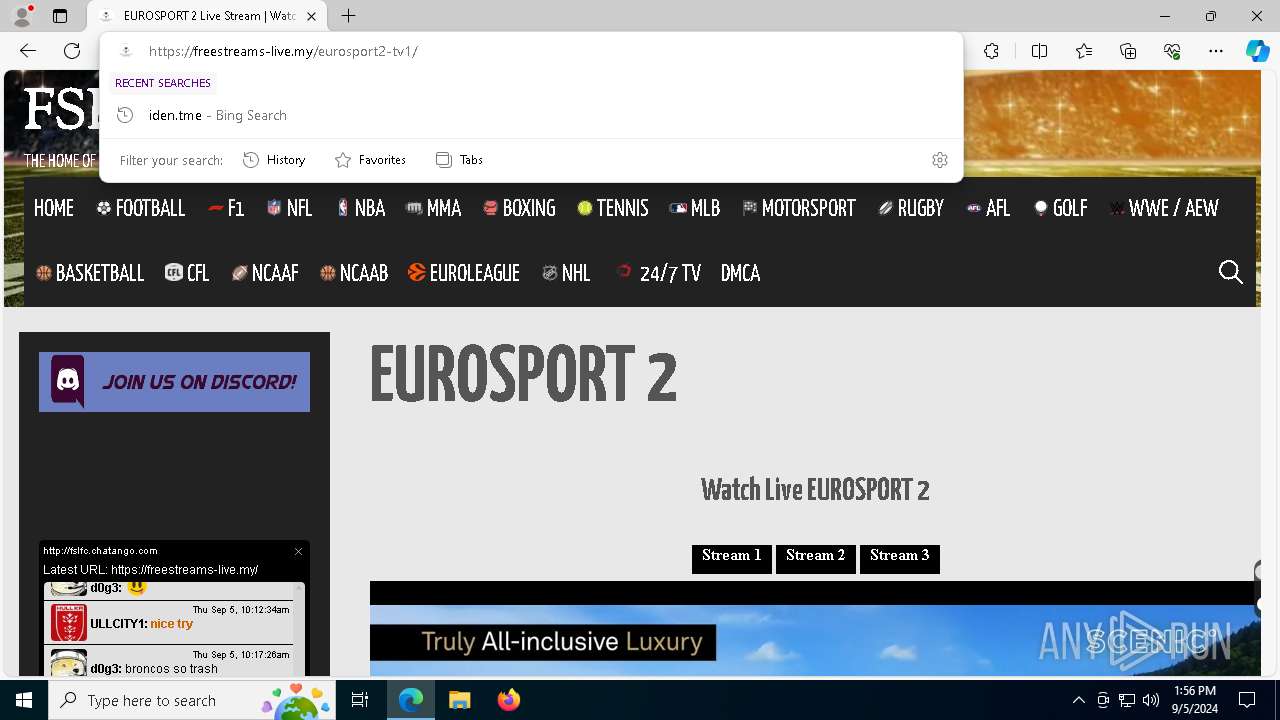The height and width of the screenshot is (720, 1280).
Task: Switch to Stream 1
Action: coord(732,558)
